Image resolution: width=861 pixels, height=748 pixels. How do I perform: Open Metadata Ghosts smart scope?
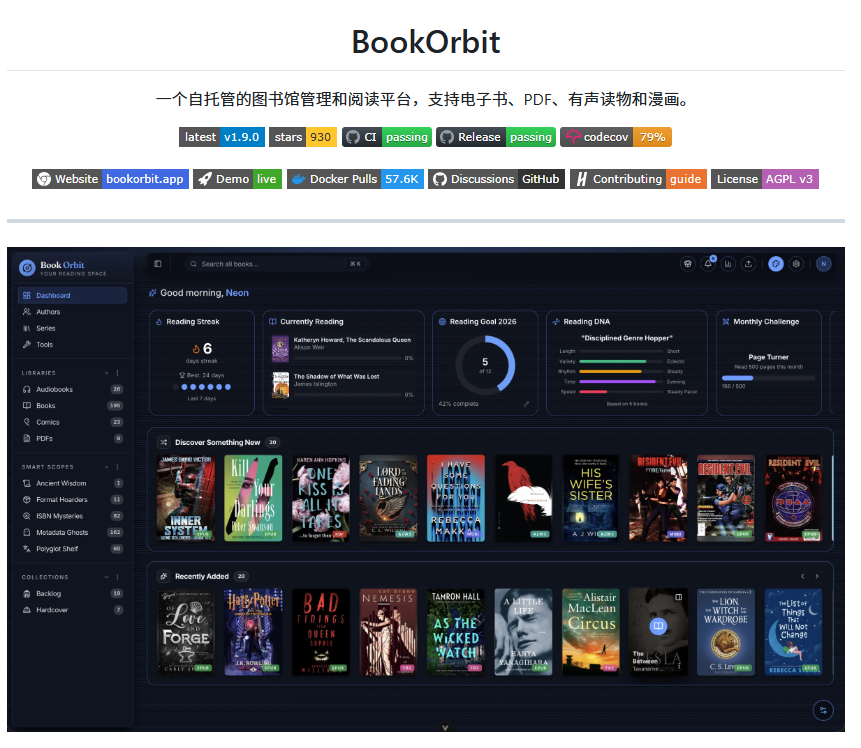click(x=72, y=533)
